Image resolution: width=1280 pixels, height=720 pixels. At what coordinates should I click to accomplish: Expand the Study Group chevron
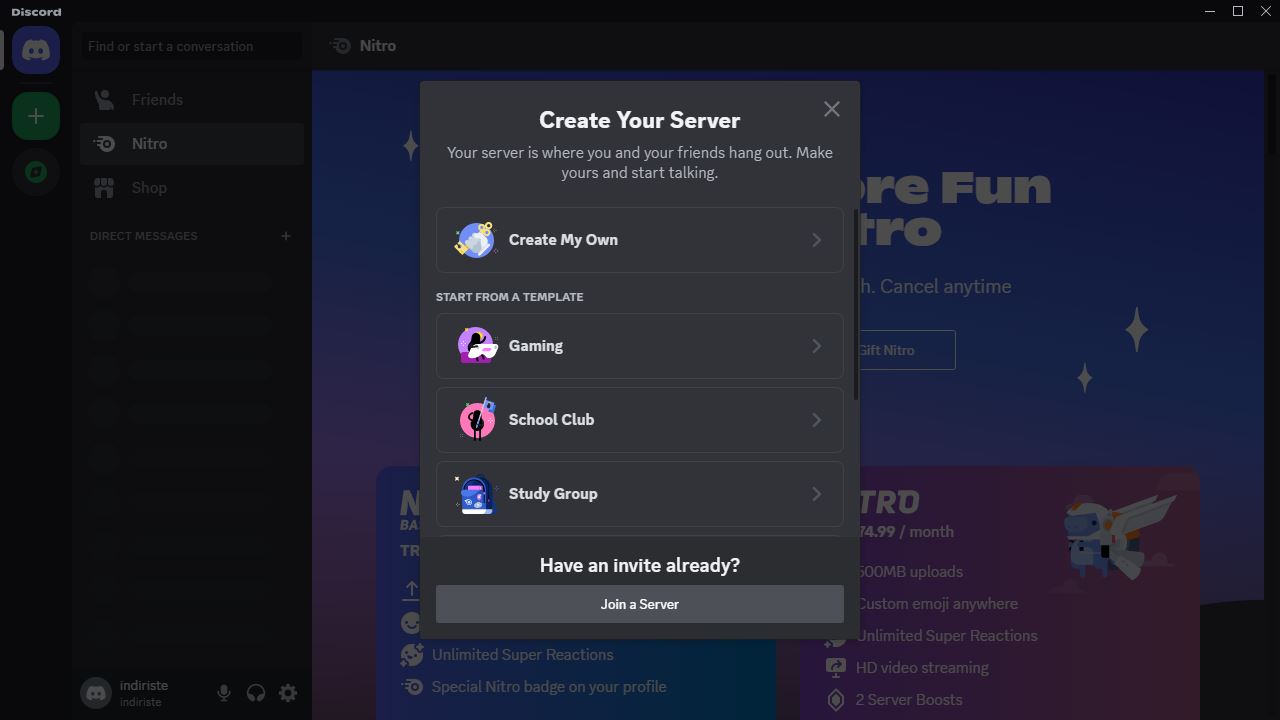(816, 494)
